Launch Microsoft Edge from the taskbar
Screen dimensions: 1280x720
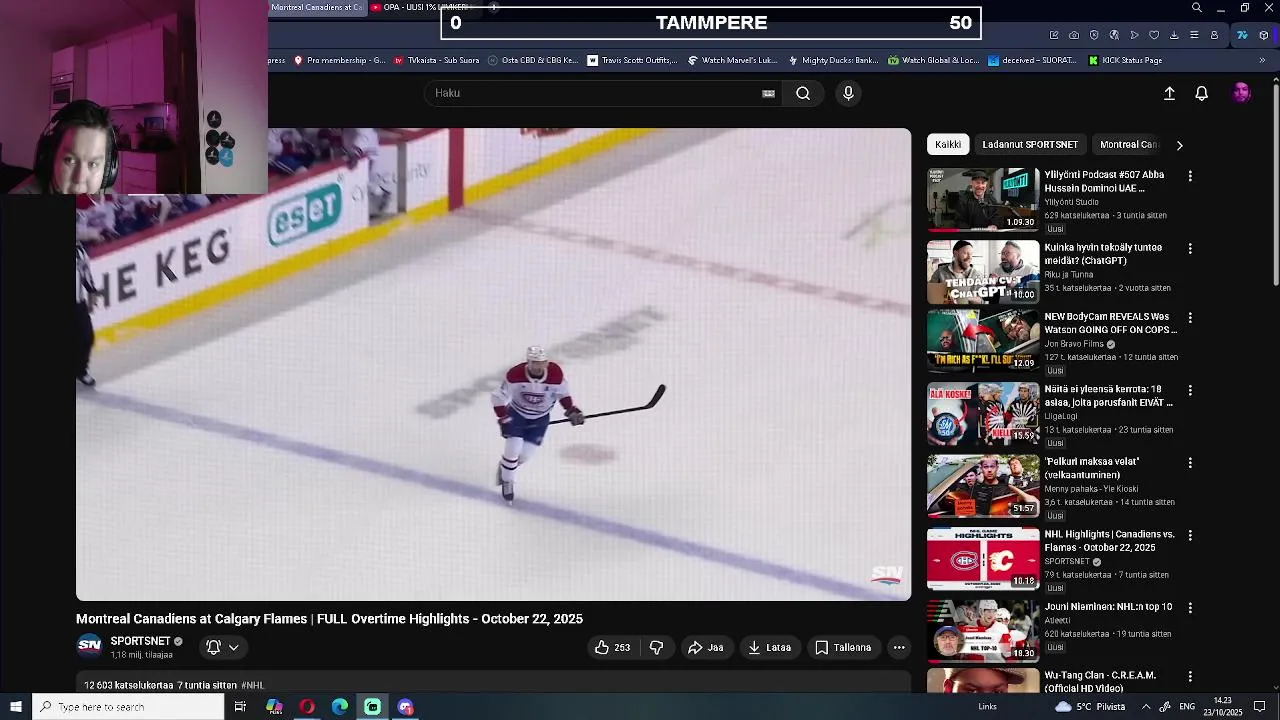pyautogui.click(x=340, y=707)
